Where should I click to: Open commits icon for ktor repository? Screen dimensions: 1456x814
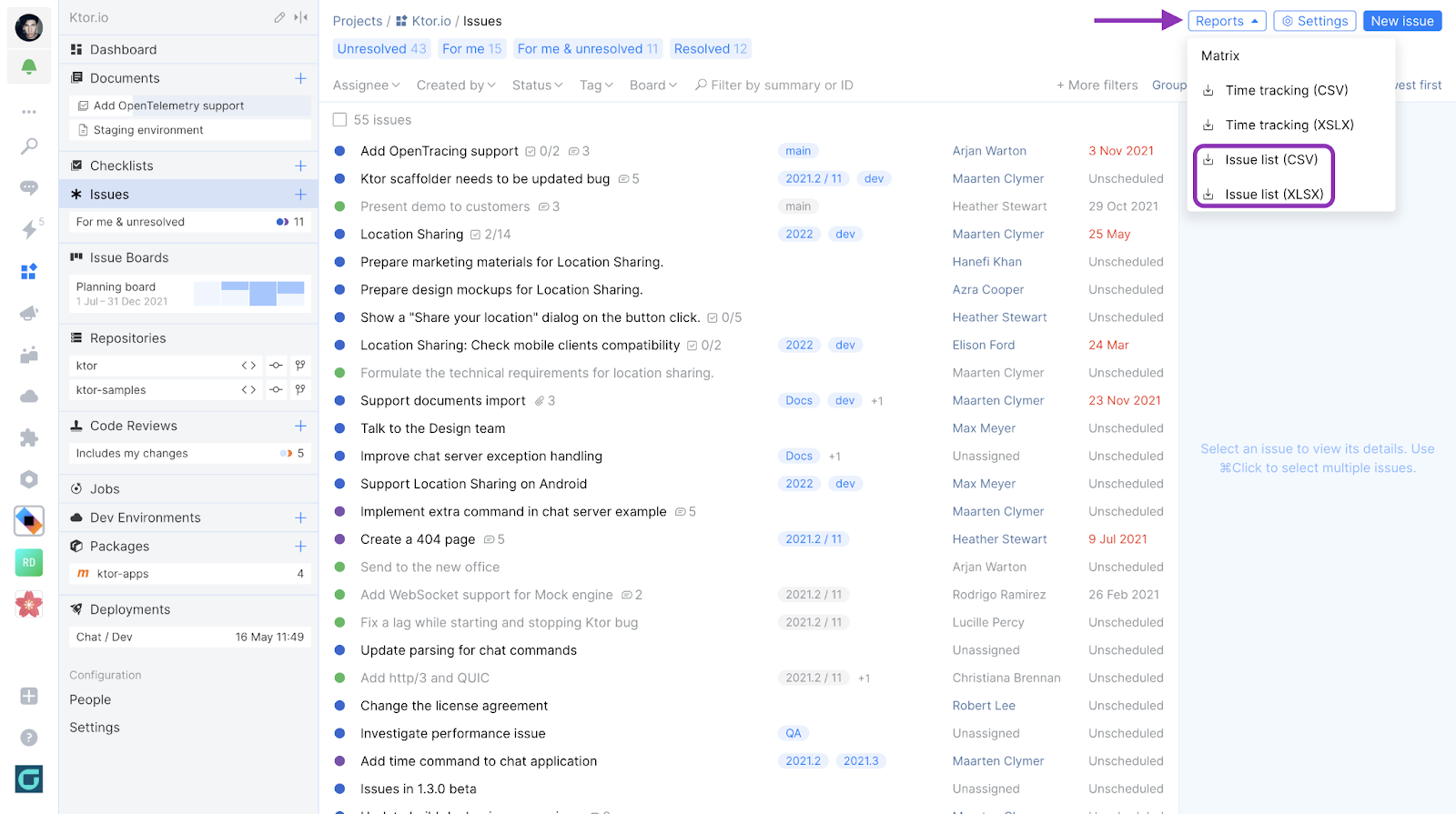tap(276, 366)
